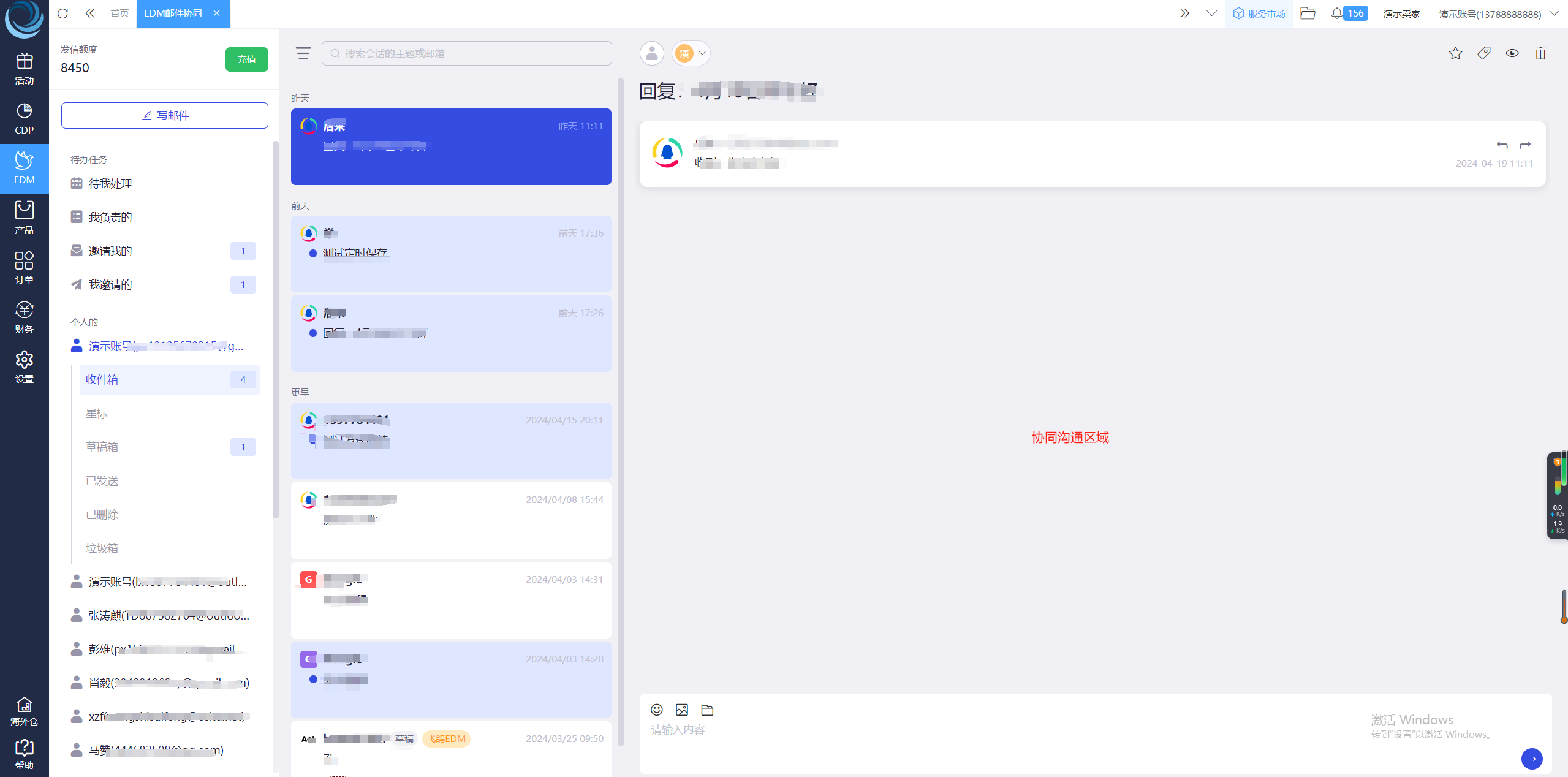Open conversation dated 2024/04/03 14:31
Viewport: 1568px width, 777px height.
(x=451, y=601)
